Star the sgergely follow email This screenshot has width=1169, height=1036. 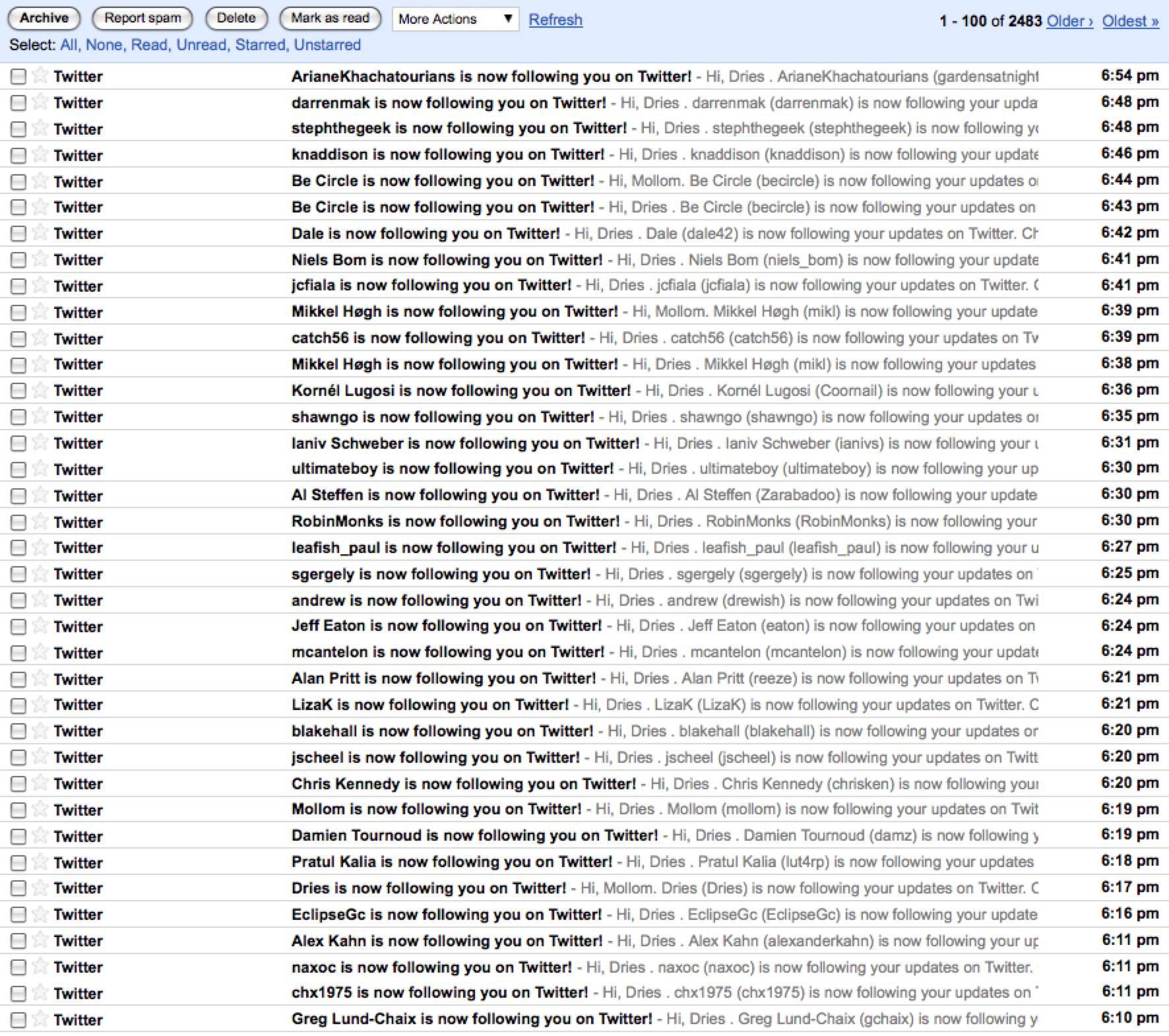40,573
